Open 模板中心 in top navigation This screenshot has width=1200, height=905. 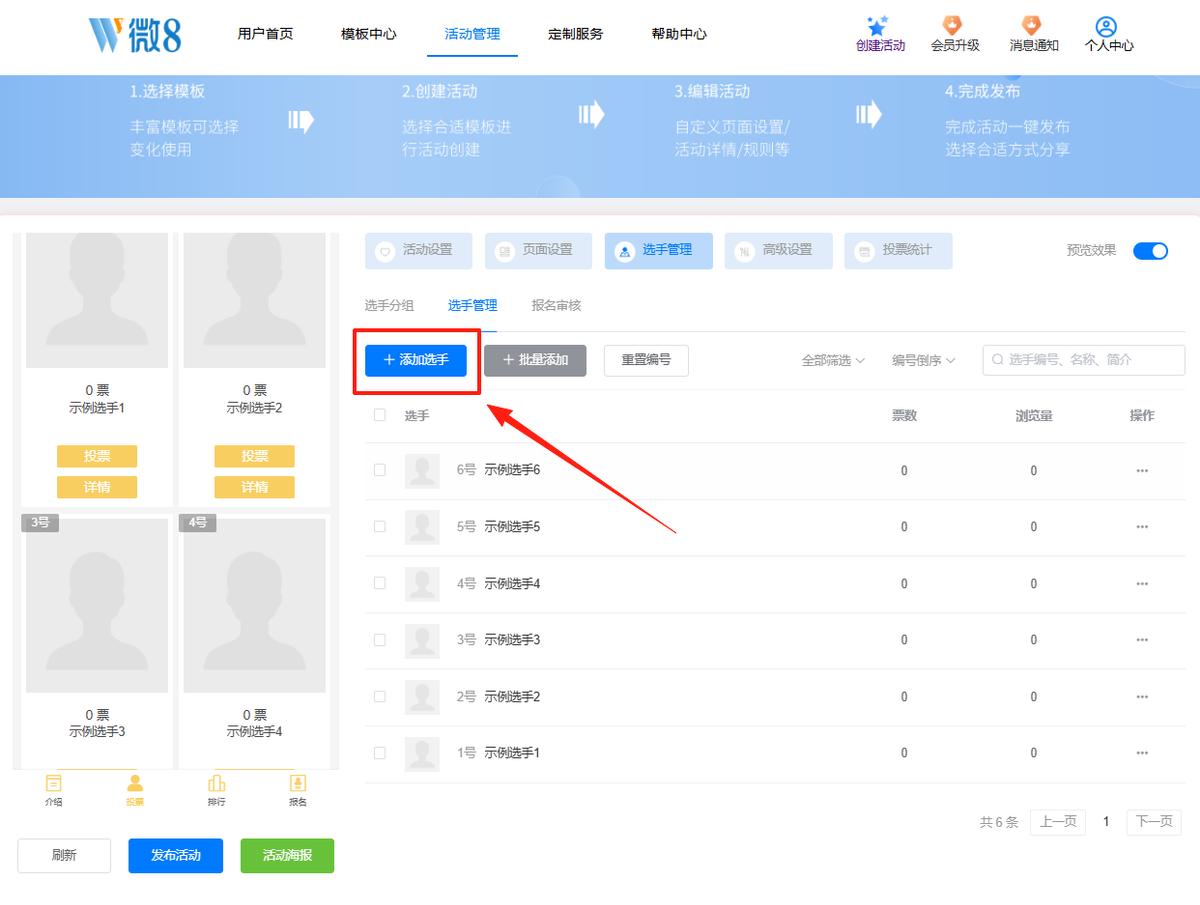point(368,34)
